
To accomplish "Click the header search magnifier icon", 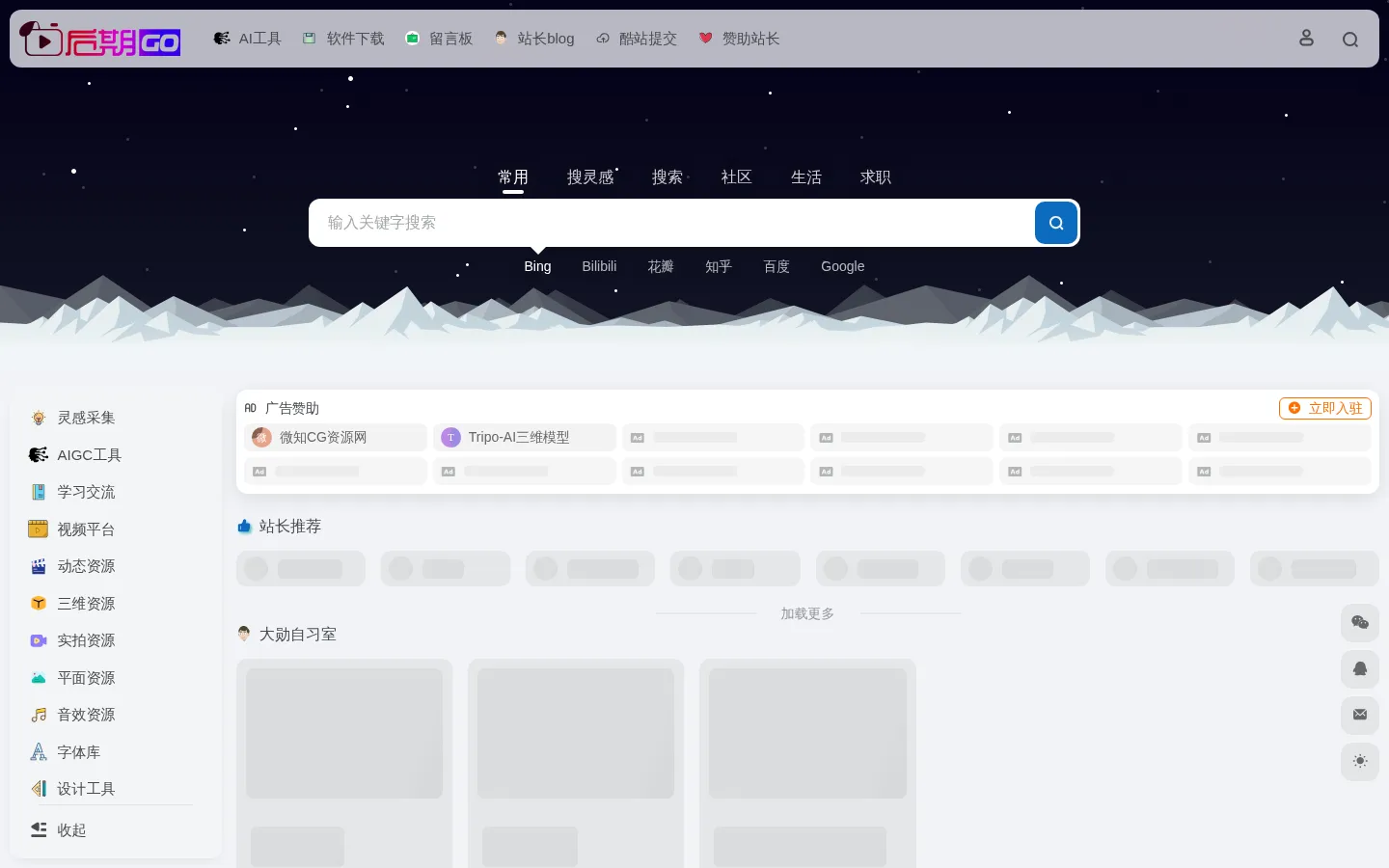I will click(1350, 39).
